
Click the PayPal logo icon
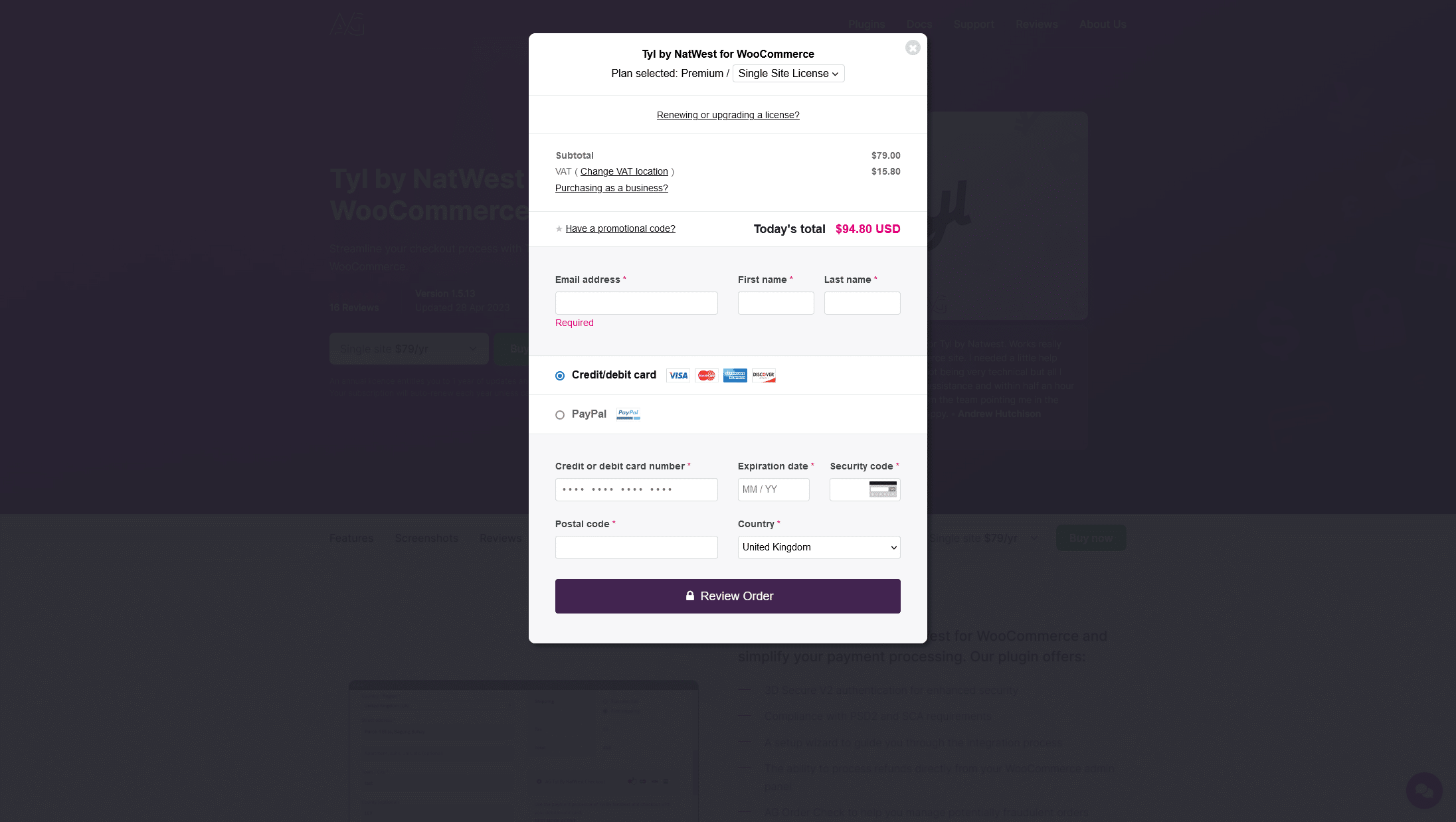tap(628, 414)
